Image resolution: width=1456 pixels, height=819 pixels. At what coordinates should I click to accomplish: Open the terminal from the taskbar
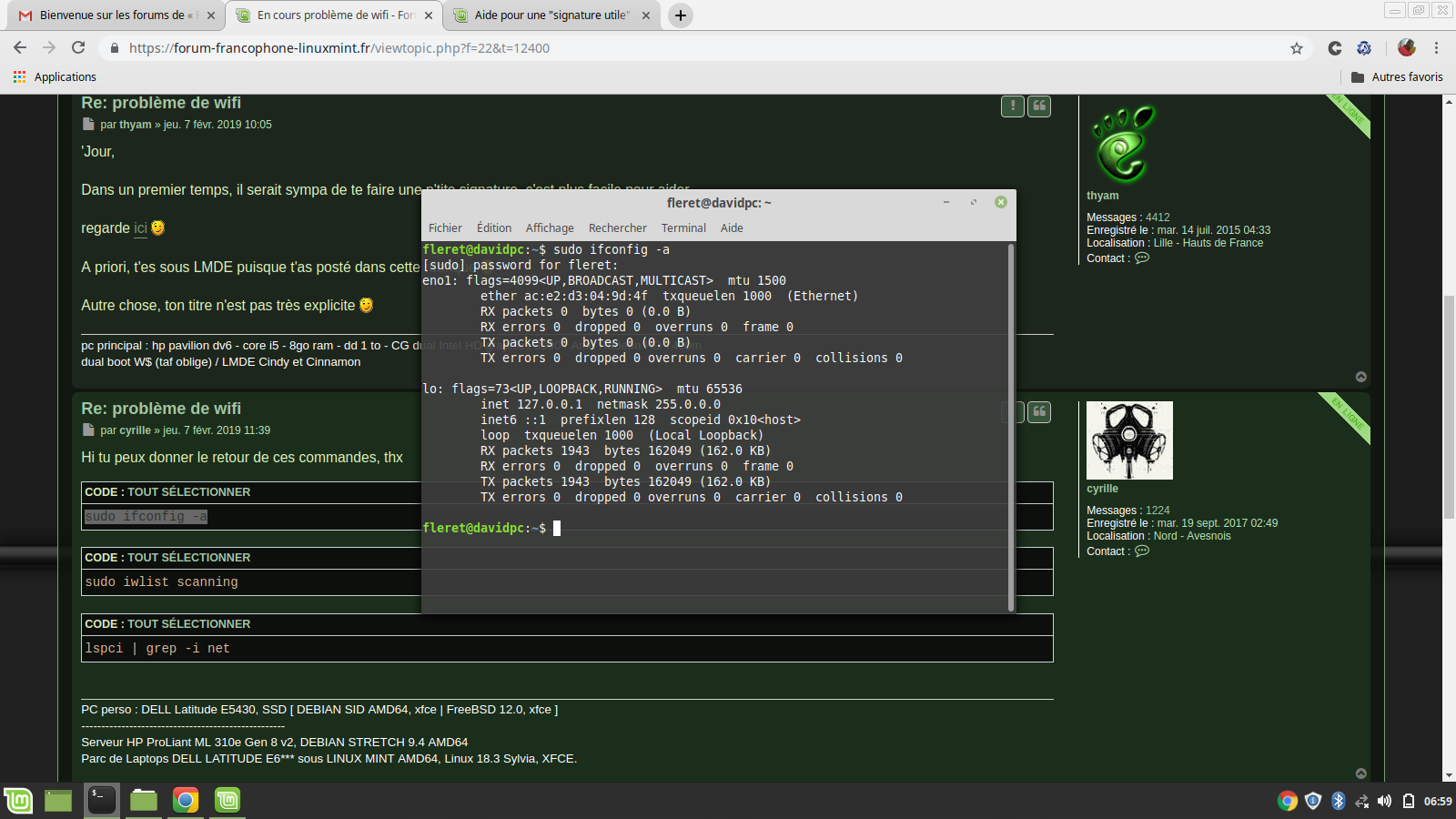(101, 800)
